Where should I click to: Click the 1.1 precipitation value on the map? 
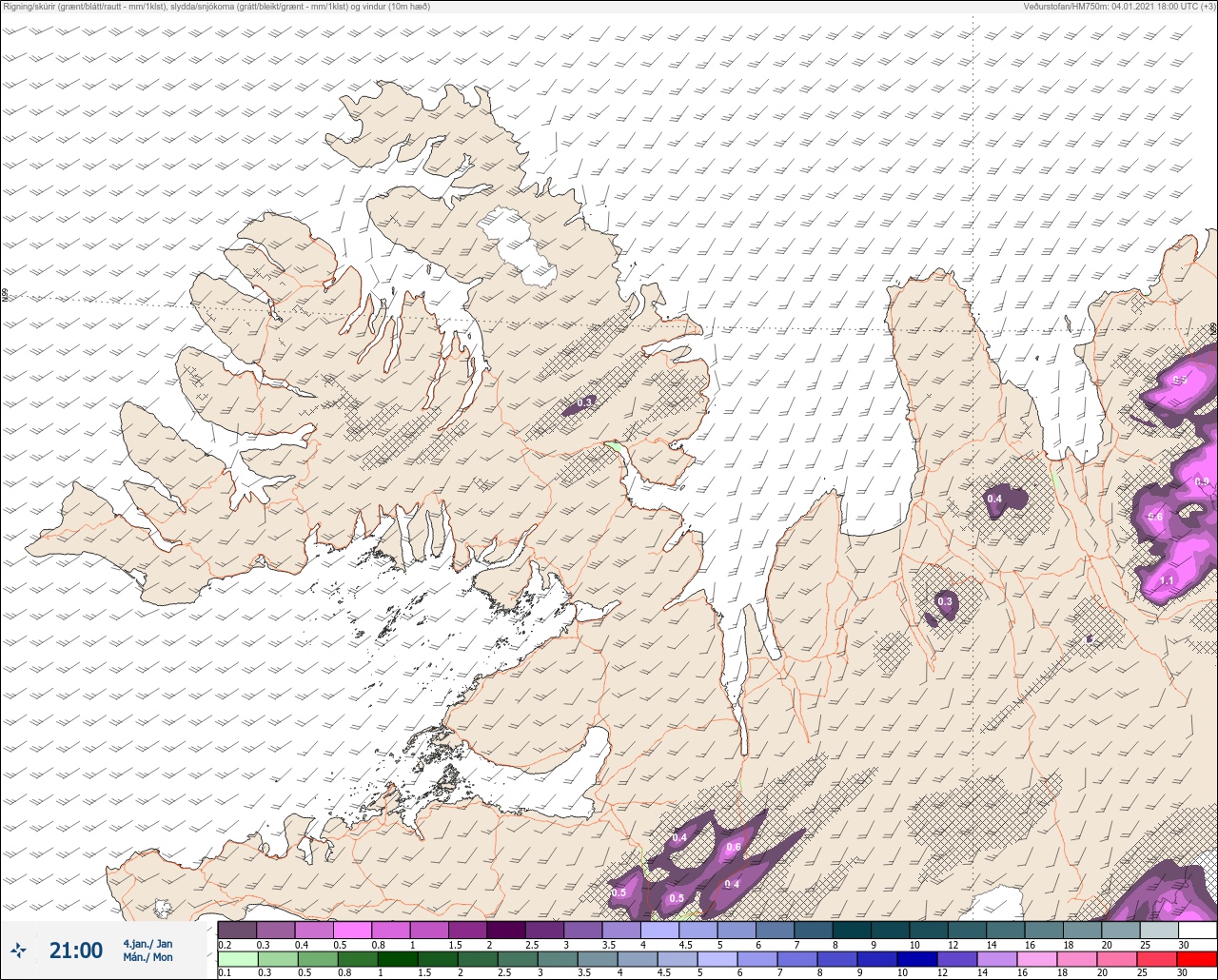tap(1167, 580)
